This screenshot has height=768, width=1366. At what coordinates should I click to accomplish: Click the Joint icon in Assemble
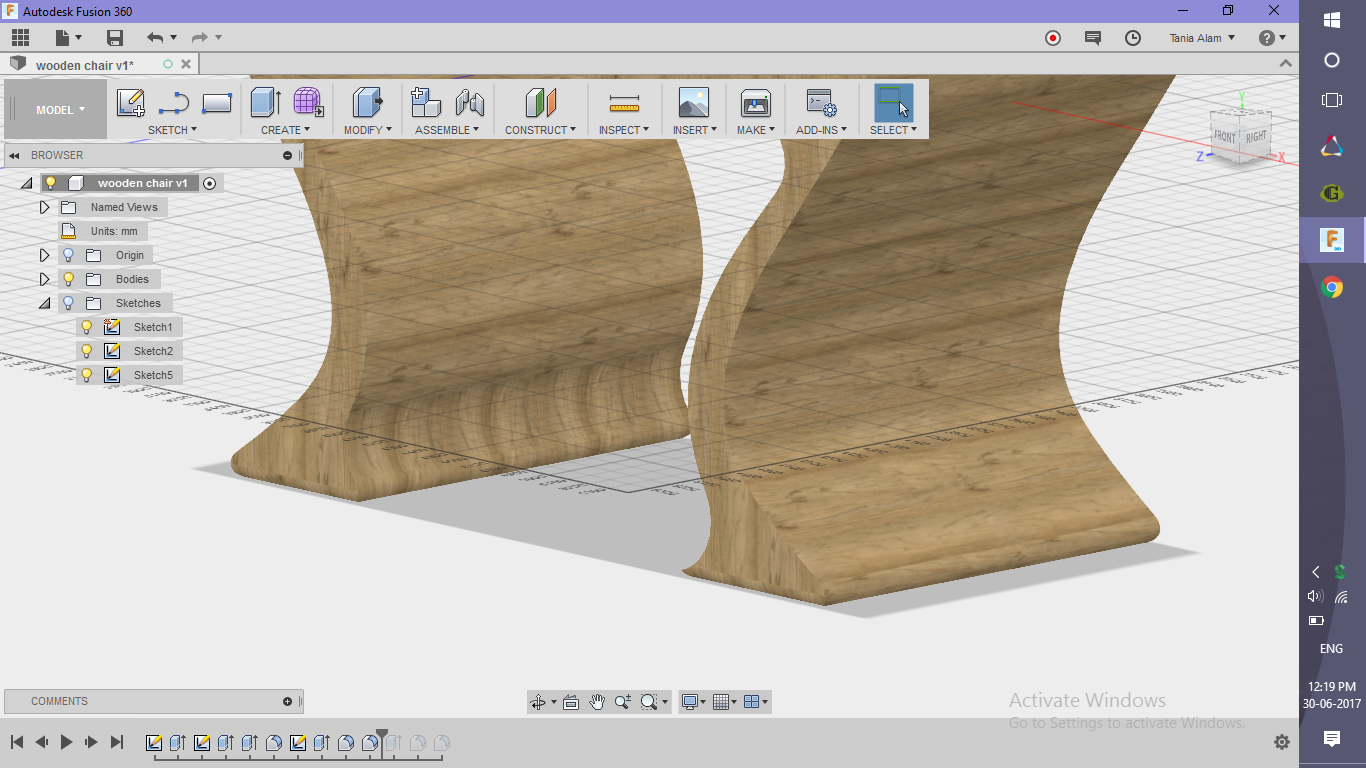pyautogui.click(x=469, y=103)
